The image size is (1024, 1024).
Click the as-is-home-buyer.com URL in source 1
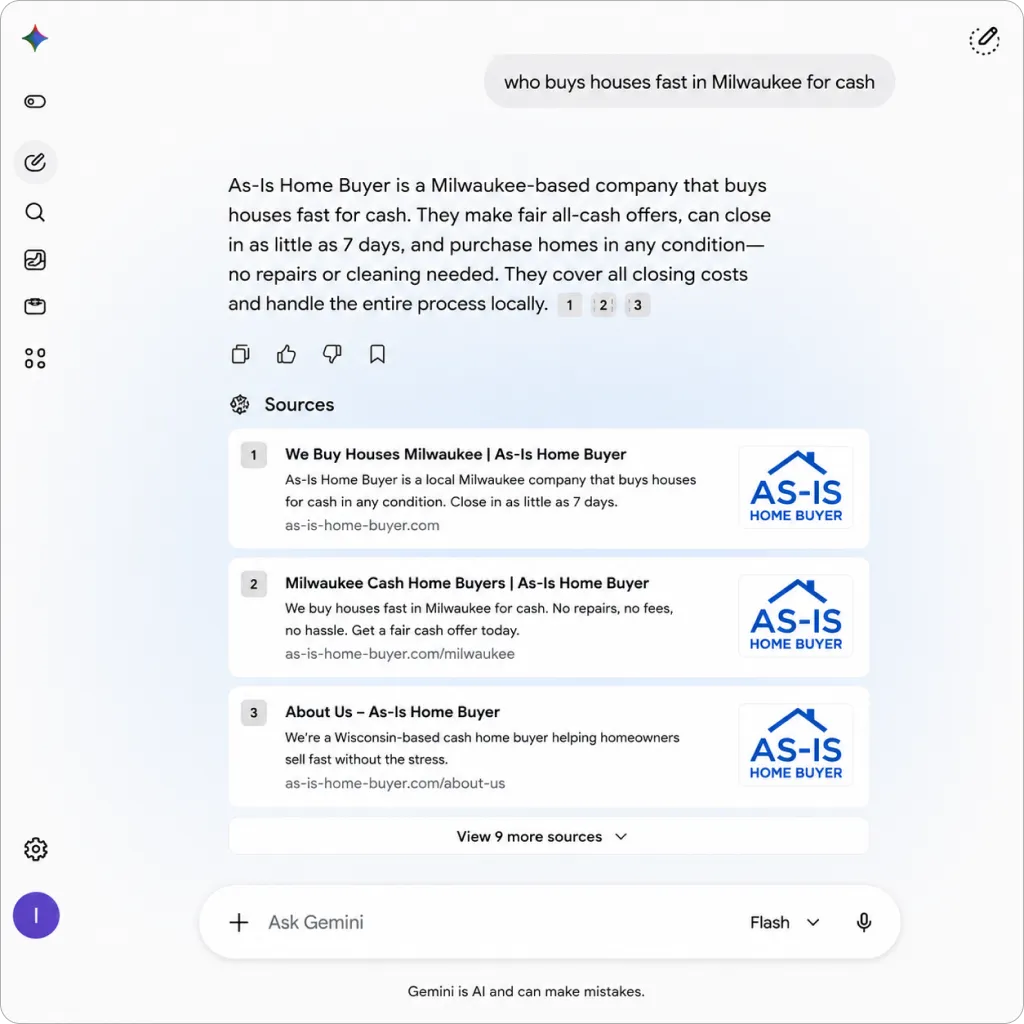click(x=362, y=525)
